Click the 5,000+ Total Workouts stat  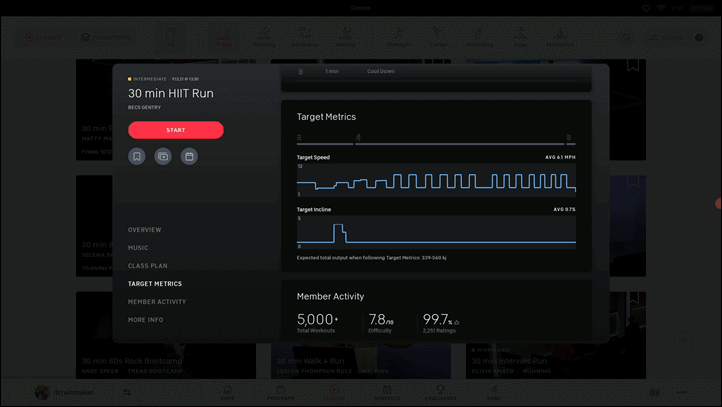point(318,323)
